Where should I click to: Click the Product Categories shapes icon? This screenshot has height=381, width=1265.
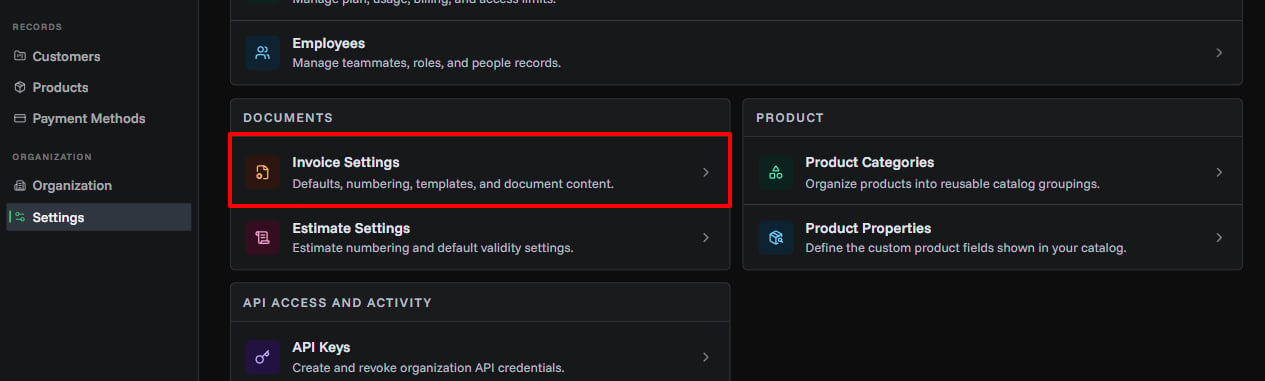tap(775, 172)
